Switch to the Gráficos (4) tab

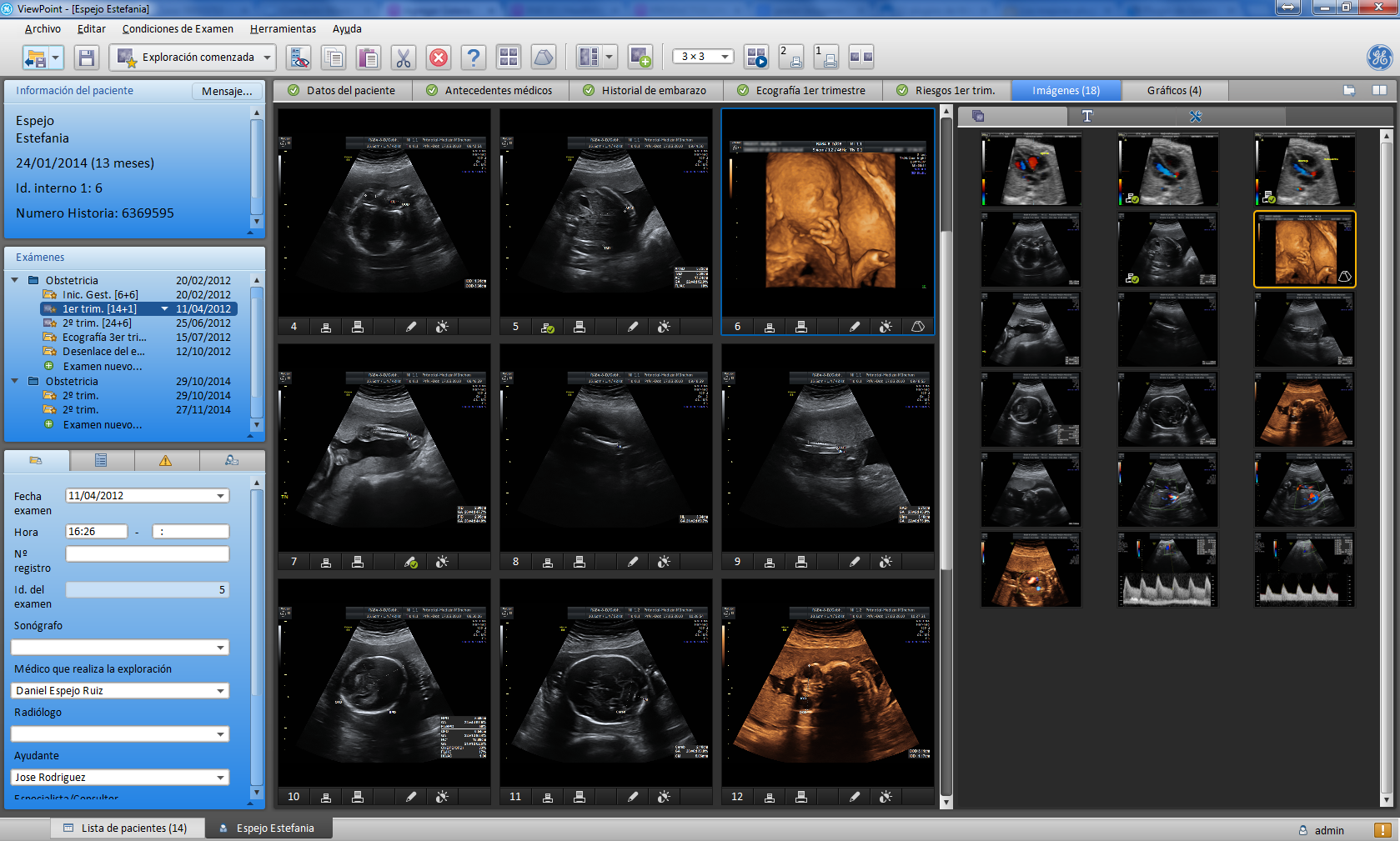pyautogui.click(x=1173, y=90)
